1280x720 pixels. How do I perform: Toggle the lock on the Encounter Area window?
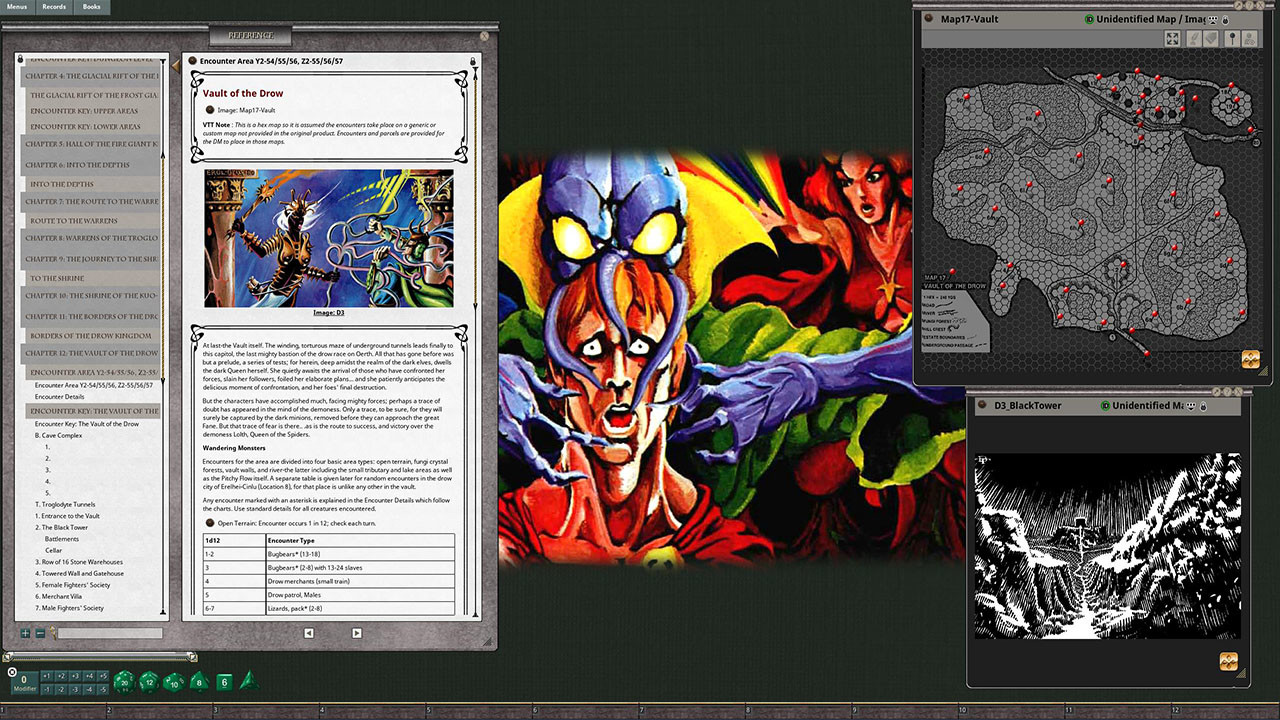point(473,62)
